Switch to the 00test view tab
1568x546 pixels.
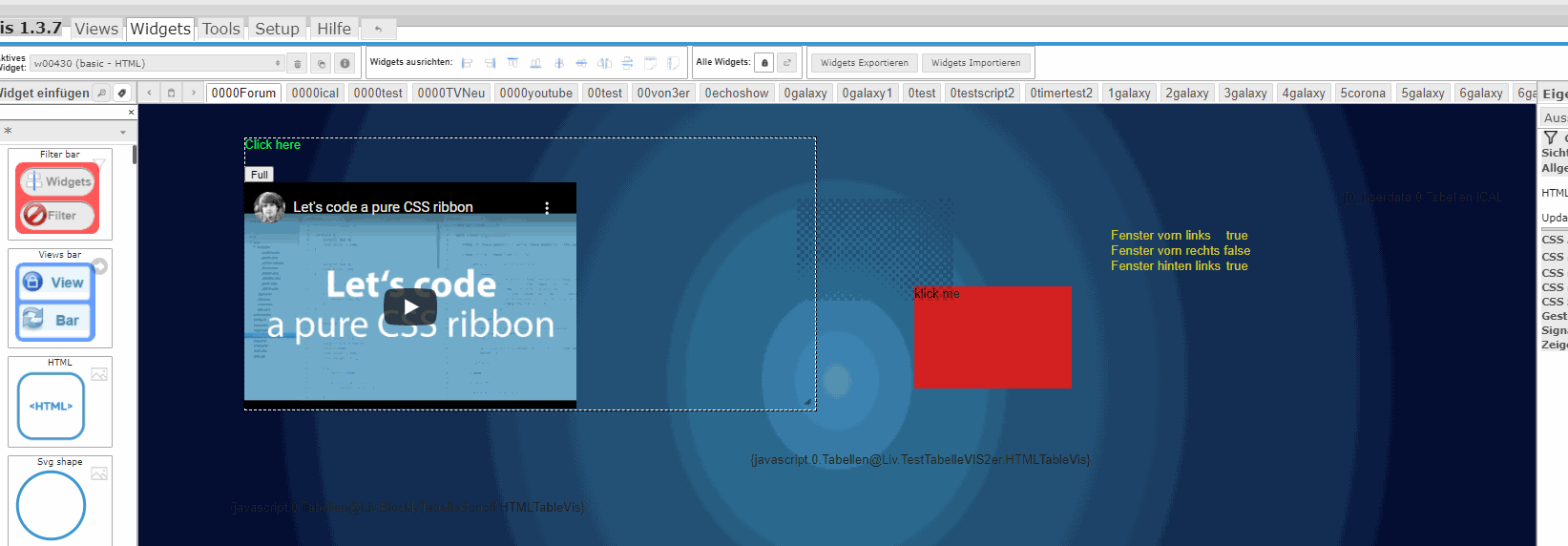click(x=605, y=93)
